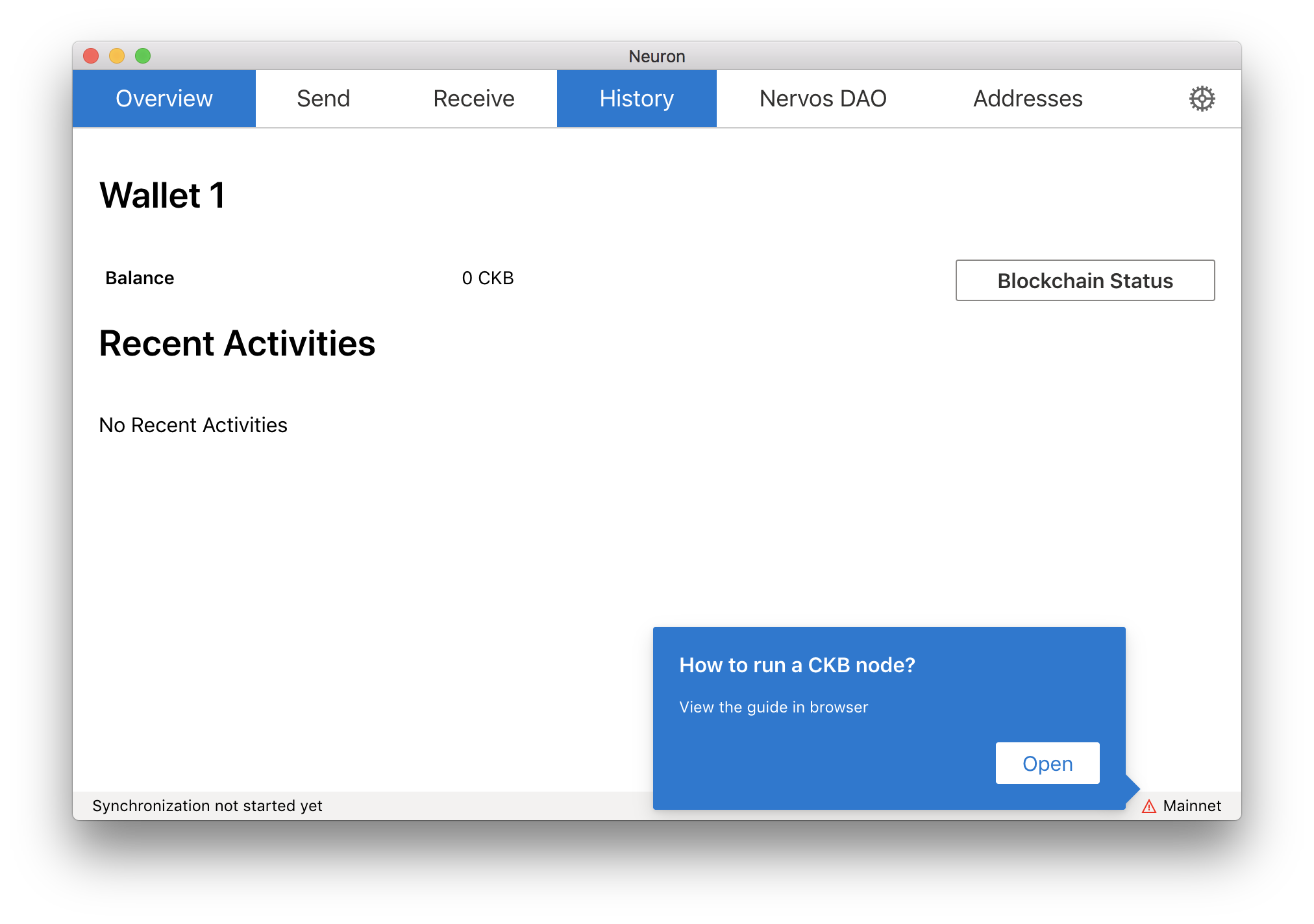Close the Neuron window
The image size is (1314, 924).
(x=91, y=56)
